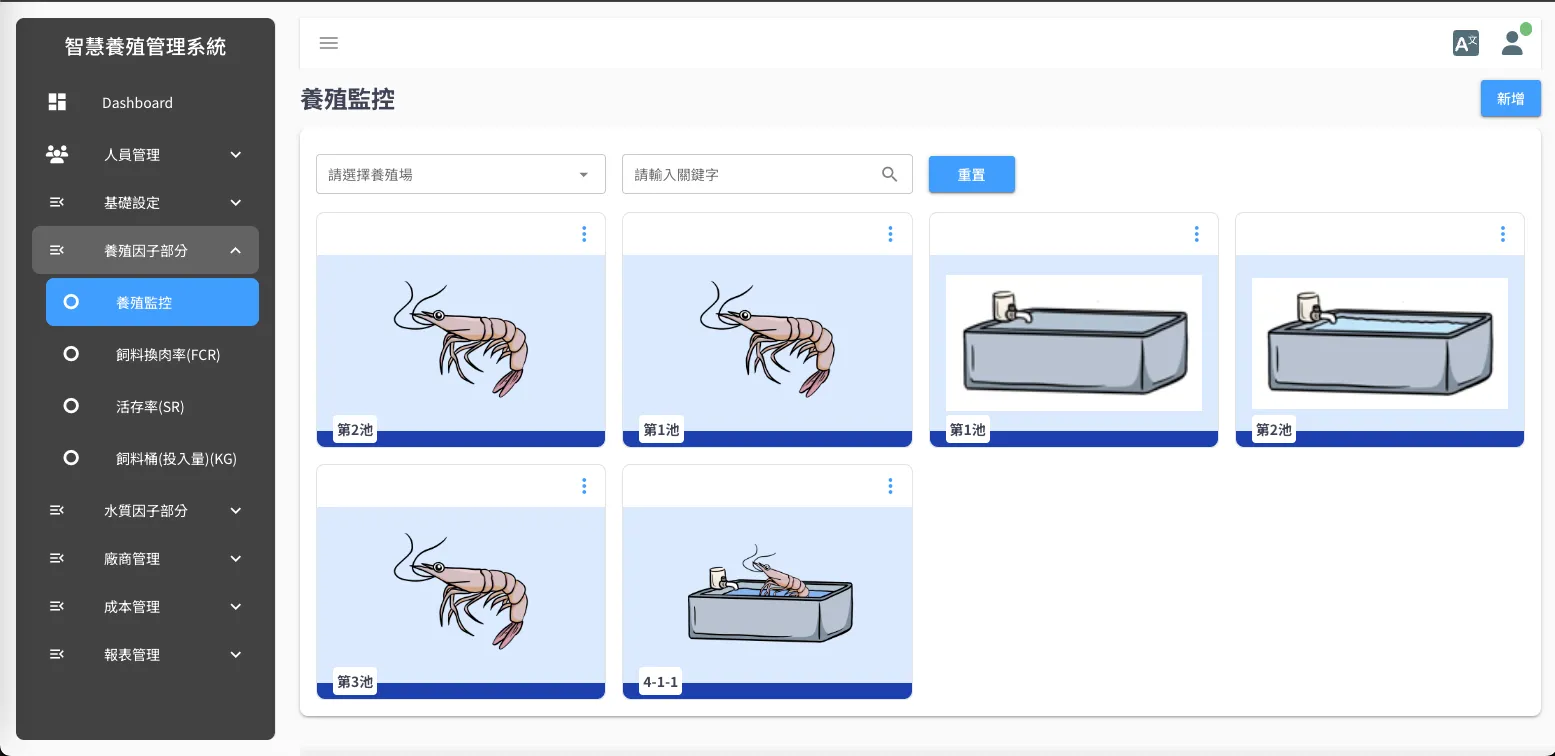Expand the 人員管理 menu
The image size is (1555, 756).
coord(145,154)
